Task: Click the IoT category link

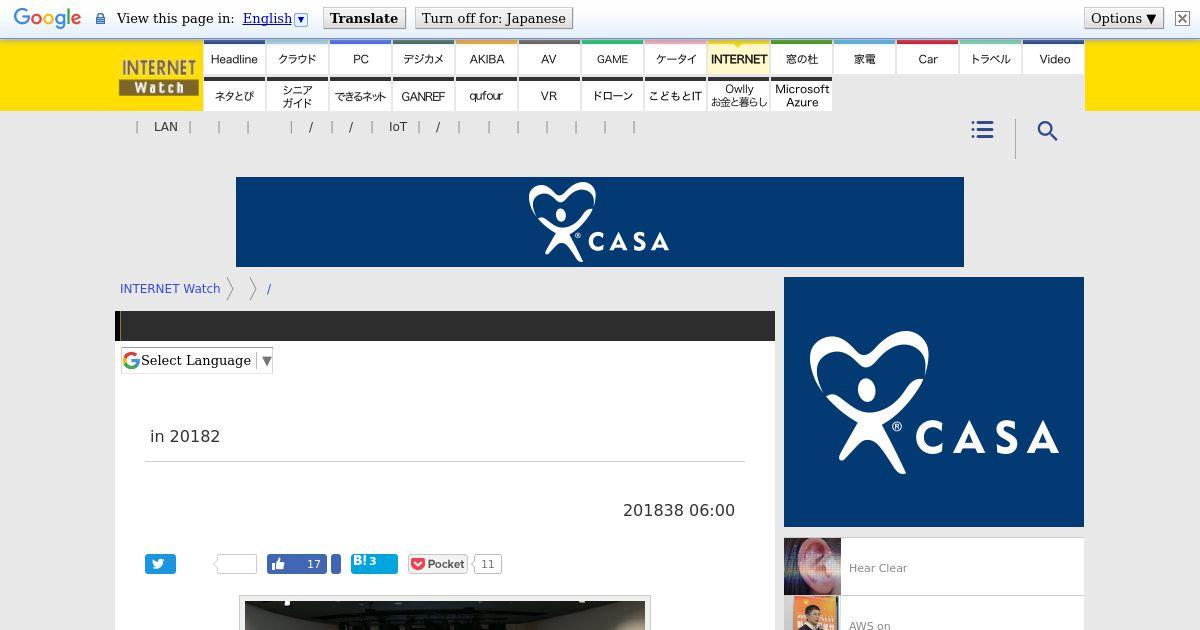Action: point(398,127)
